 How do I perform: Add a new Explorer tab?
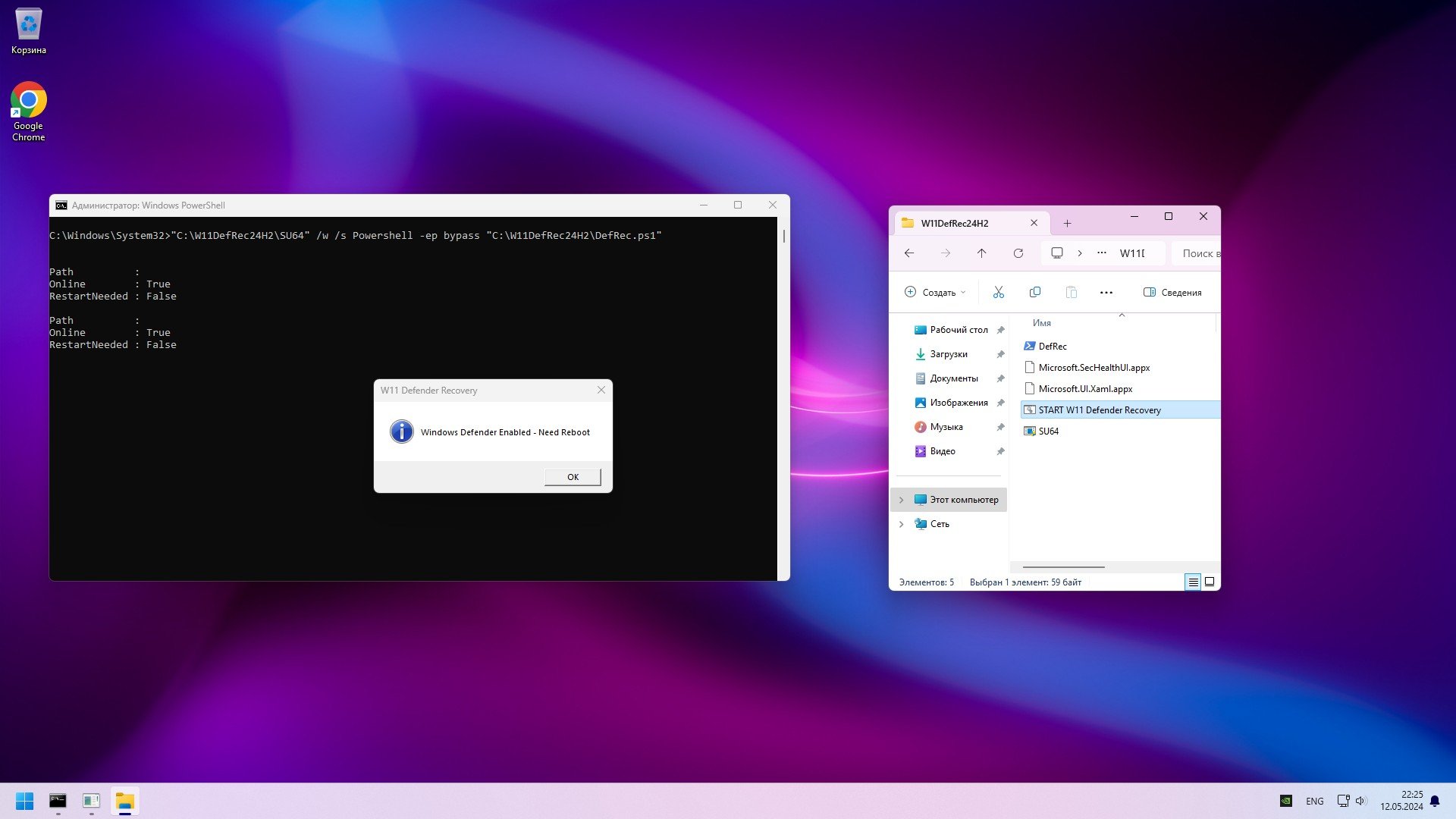click(x=1067, y=223)
